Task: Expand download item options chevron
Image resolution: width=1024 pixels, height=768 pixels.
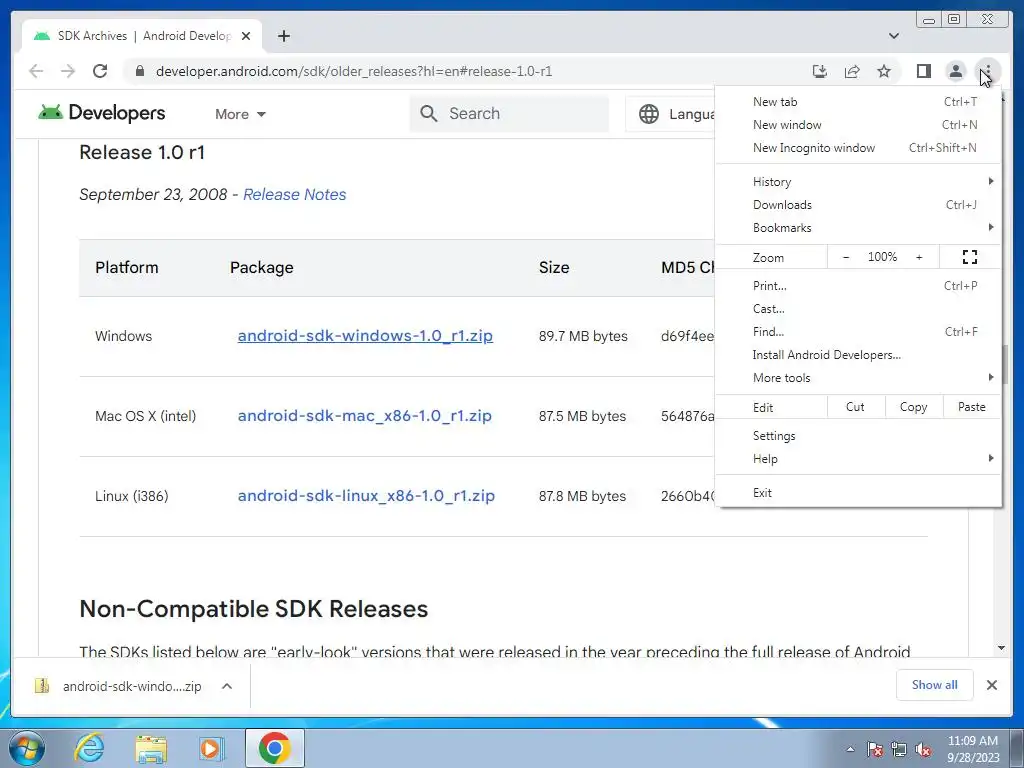Action: (x=227, y=686)
